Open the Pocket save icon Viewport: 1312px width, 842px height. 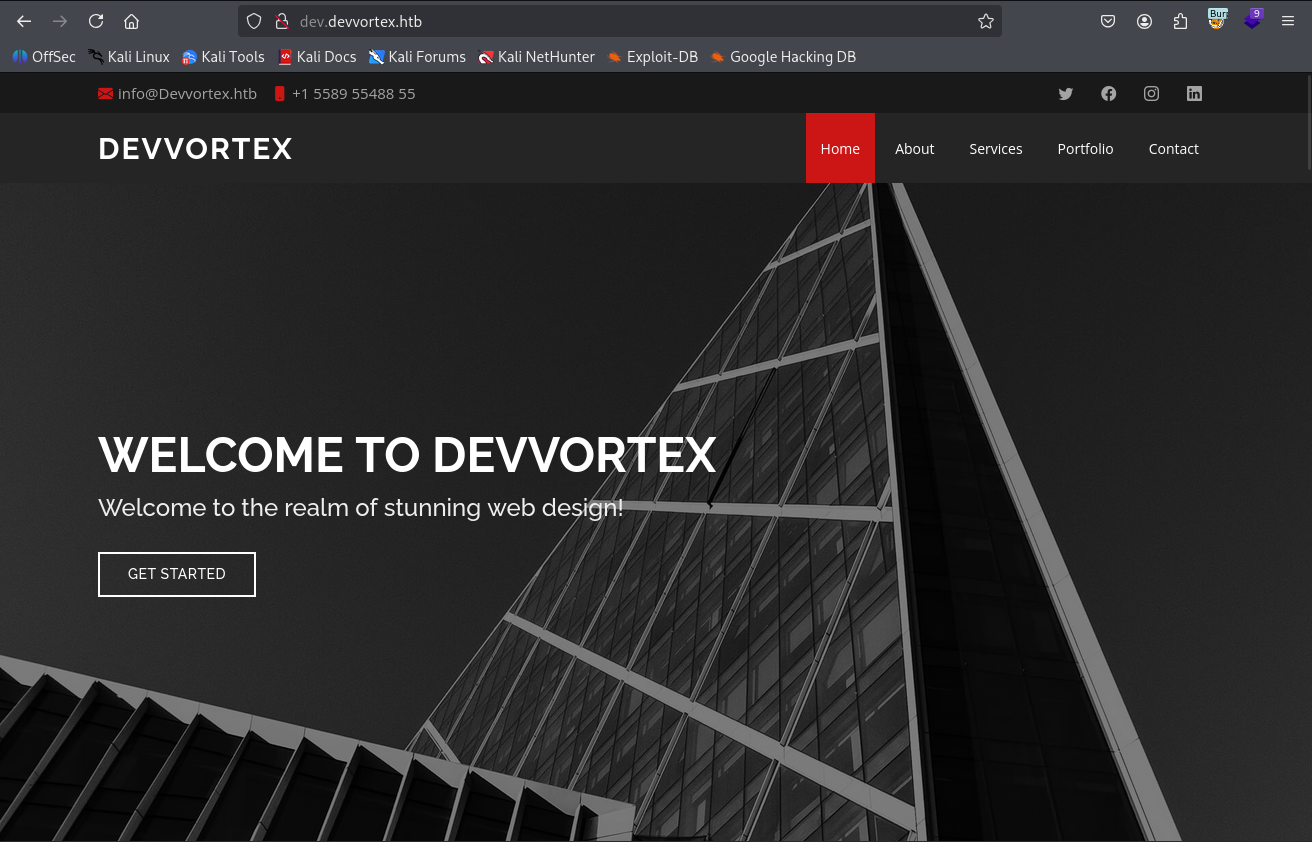pyautogui.click(x=1108, y=21)
